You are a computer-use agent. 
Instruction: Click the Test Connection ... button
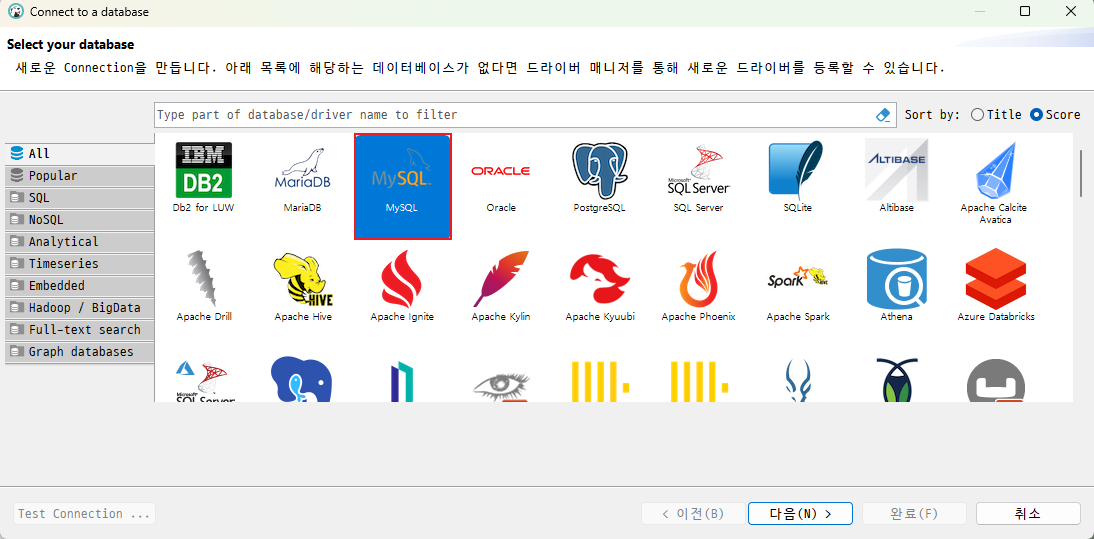coord(84,514)
